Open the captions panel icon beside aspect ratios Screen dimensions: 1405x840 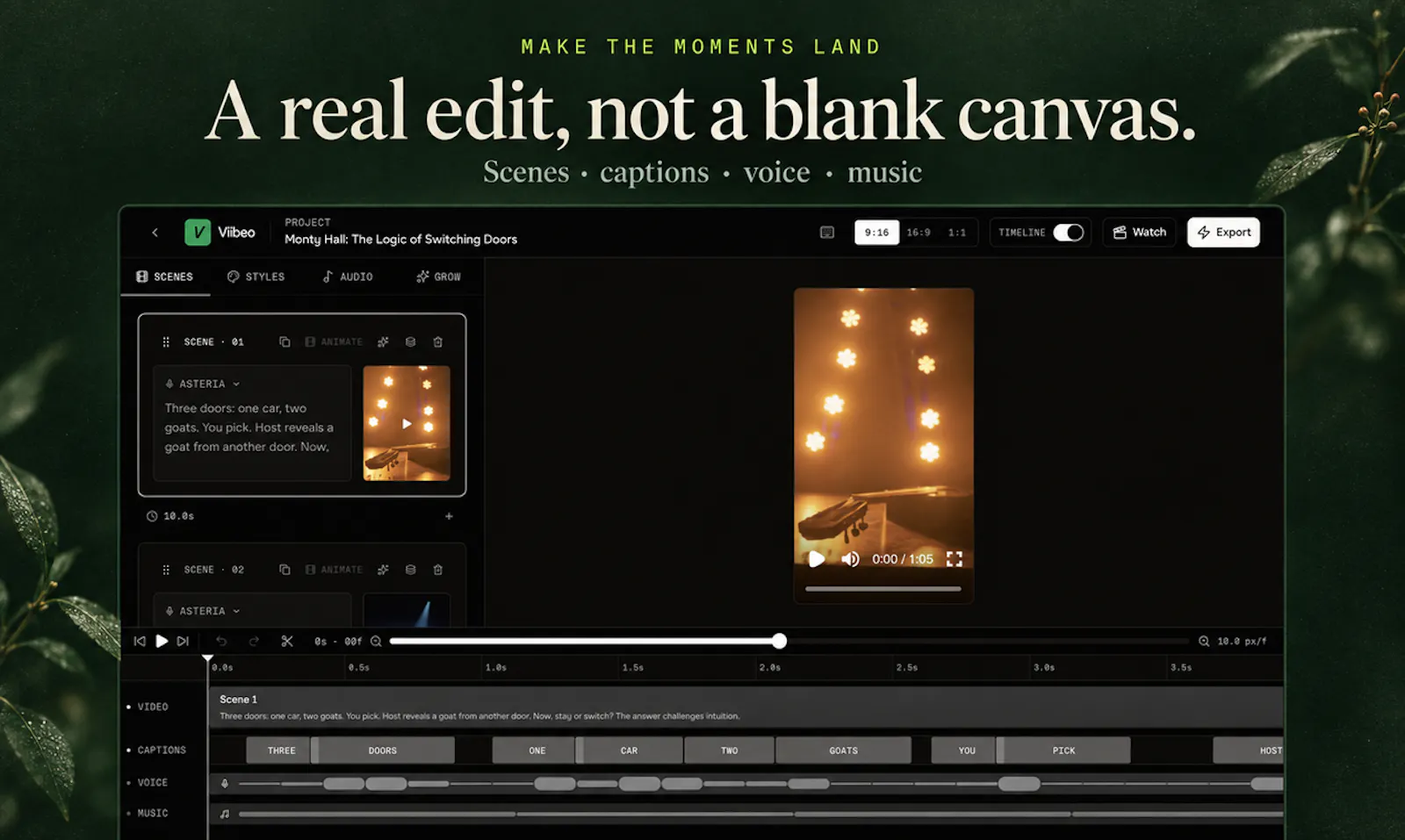(x=827, y=233)
